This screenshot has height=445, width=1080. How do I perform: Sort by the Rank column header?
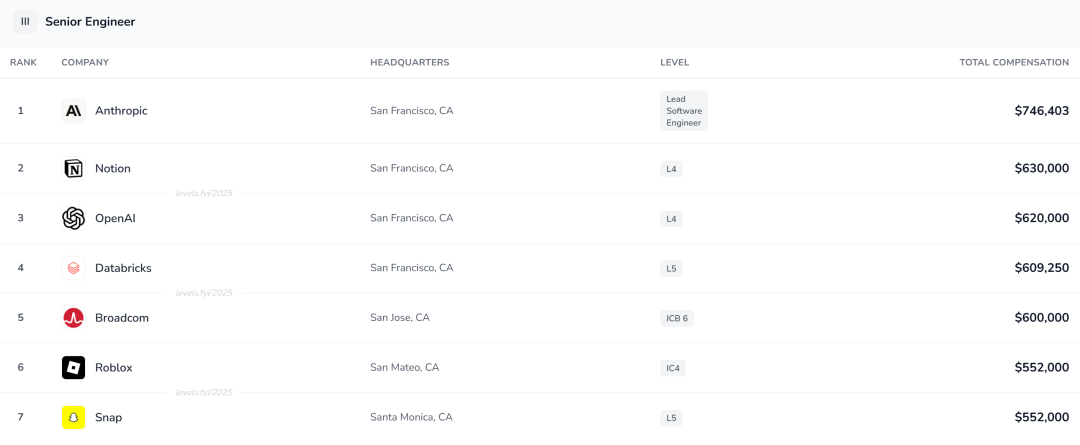coord(23,63)
